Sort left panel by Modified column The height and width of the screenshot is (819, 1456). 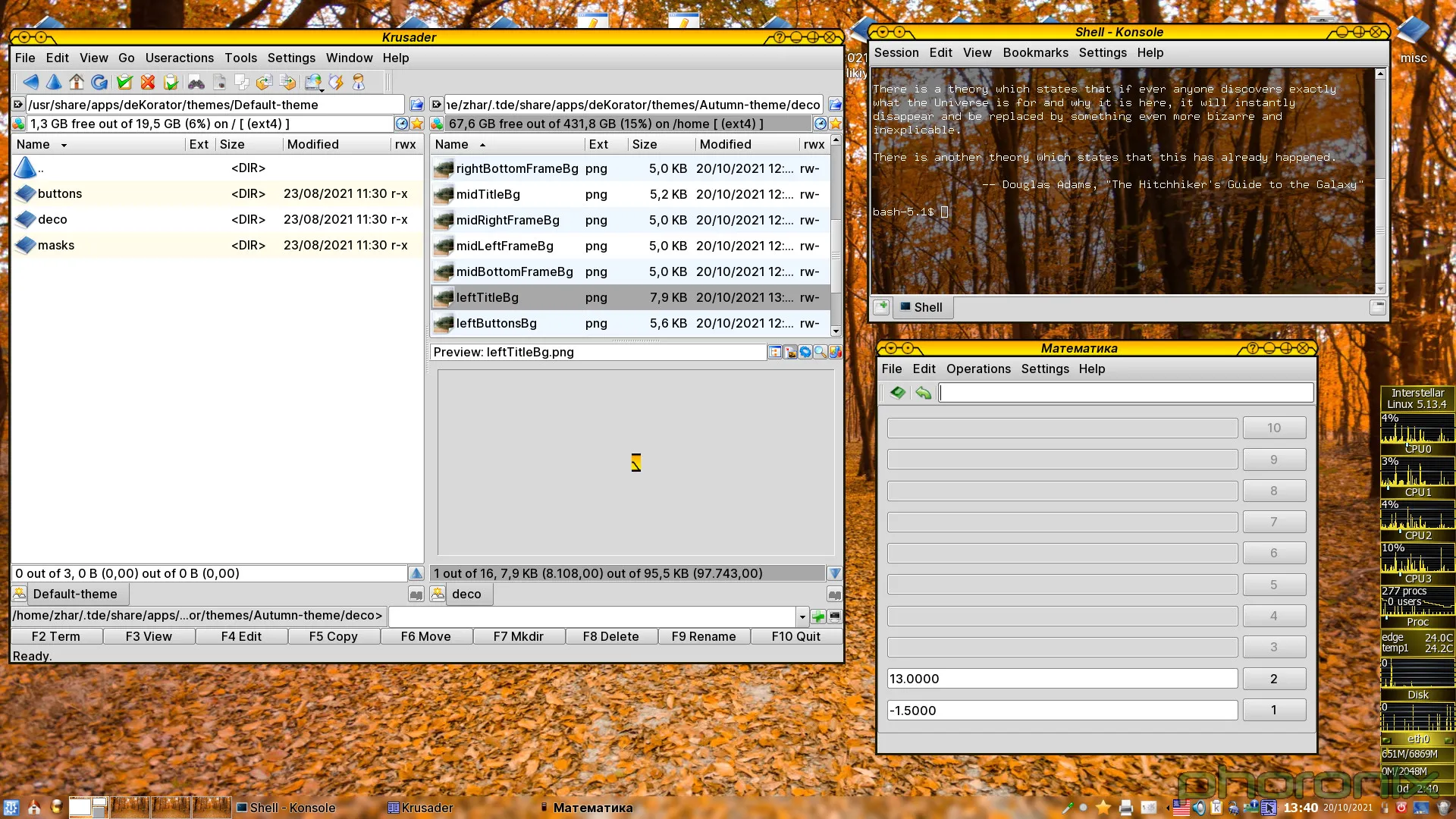pyautogui.click(x=336, y=144)
